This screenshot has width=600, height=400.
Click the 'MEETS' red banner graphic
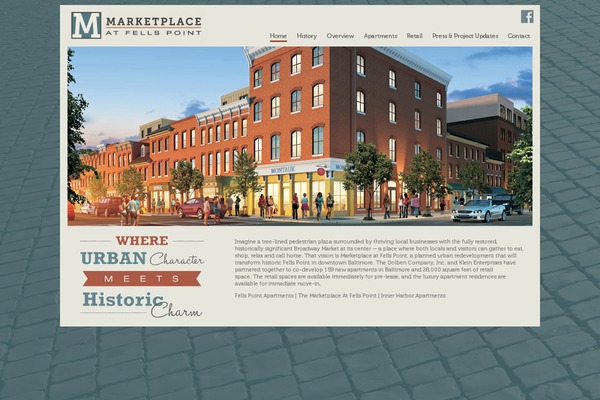142,279
